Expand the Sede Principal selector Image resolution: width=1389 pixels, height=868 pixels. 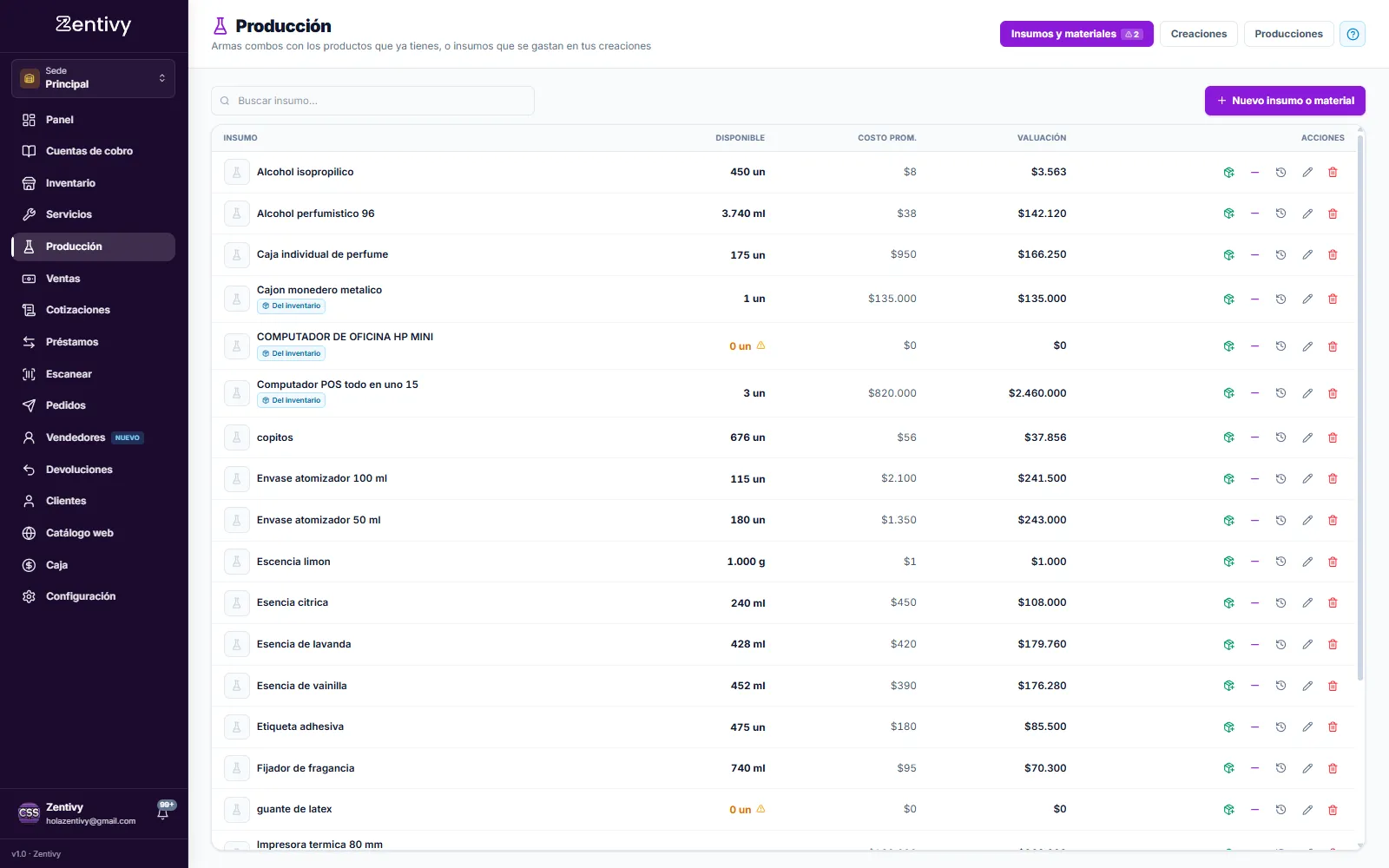(x=93, y=78)
